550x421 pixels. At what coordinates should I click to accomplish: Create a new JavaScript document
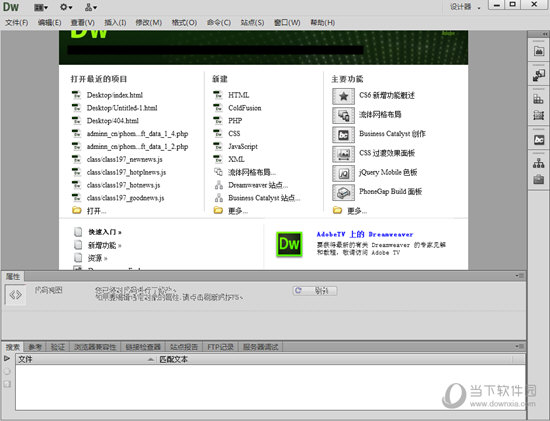pyautogui.click(x=243, y=146)
